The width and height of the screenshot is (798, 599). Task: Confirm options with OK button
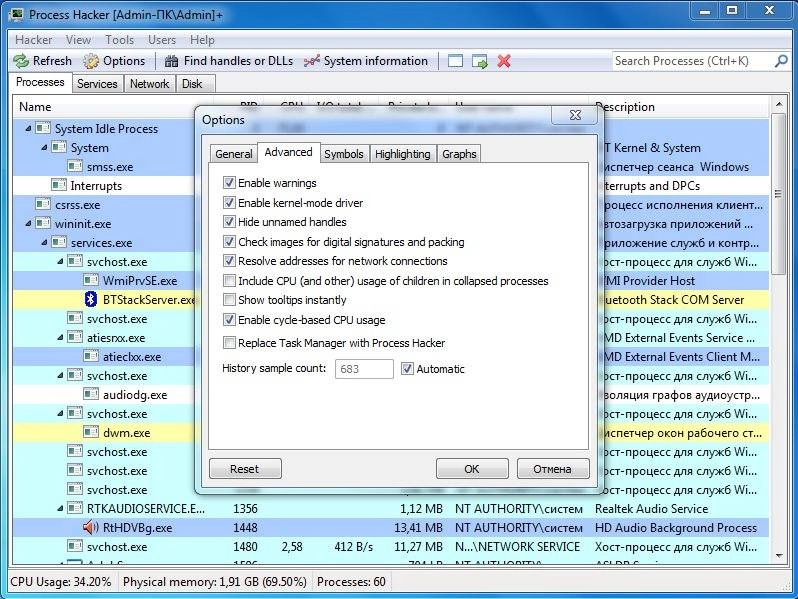pyautogui.click(x=472, y=469)
